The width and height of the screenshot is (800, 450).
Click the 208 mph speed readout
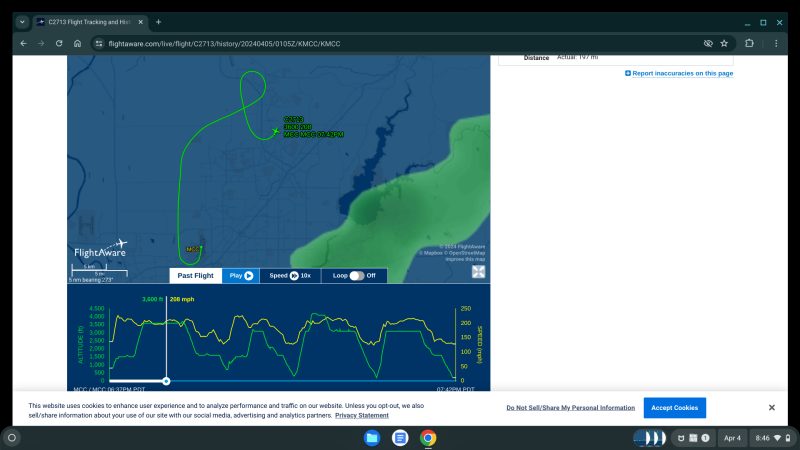point(182,299)
